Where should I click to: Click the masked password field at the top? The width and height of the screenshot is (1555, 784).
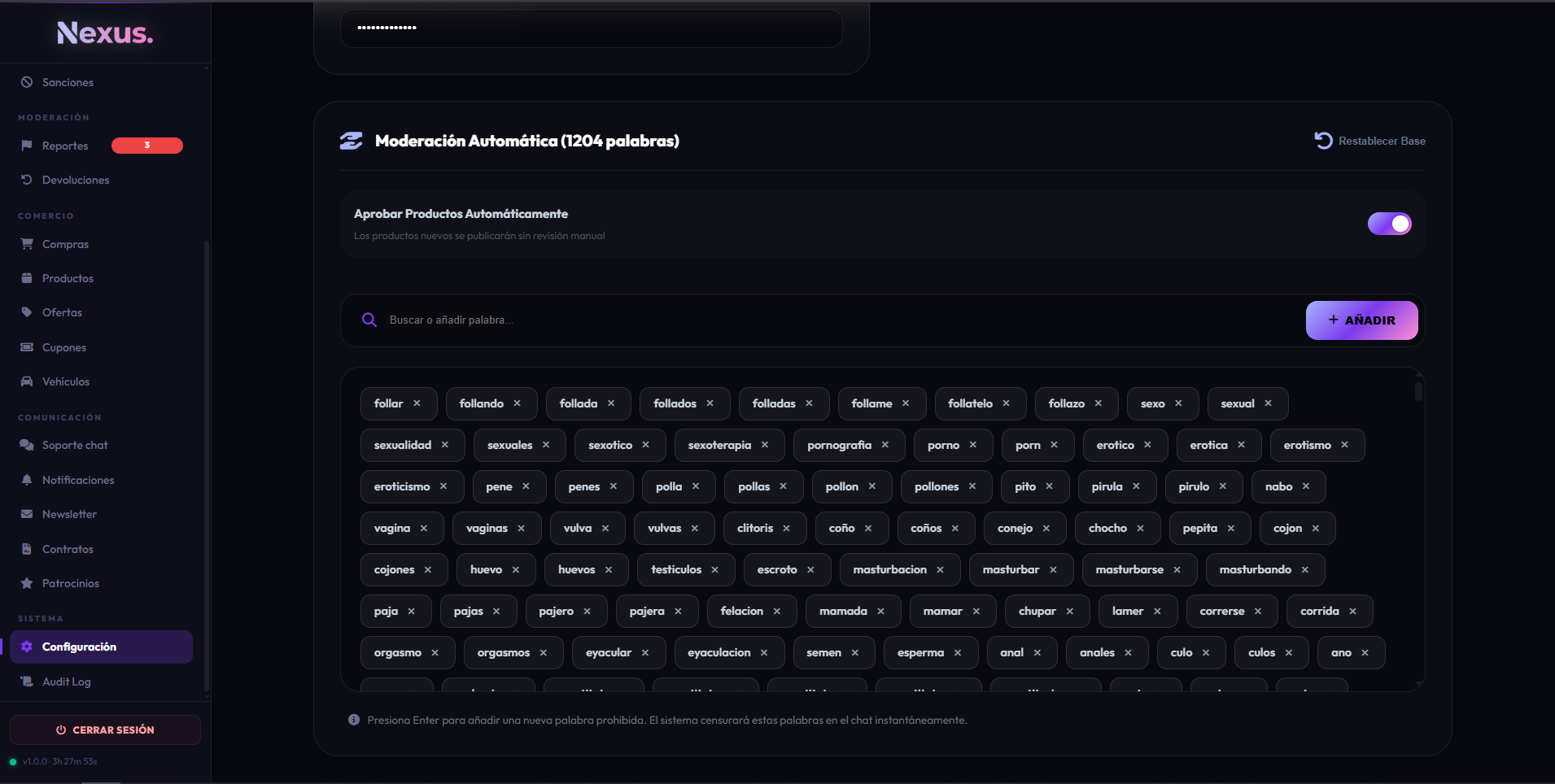click(592, 28)
